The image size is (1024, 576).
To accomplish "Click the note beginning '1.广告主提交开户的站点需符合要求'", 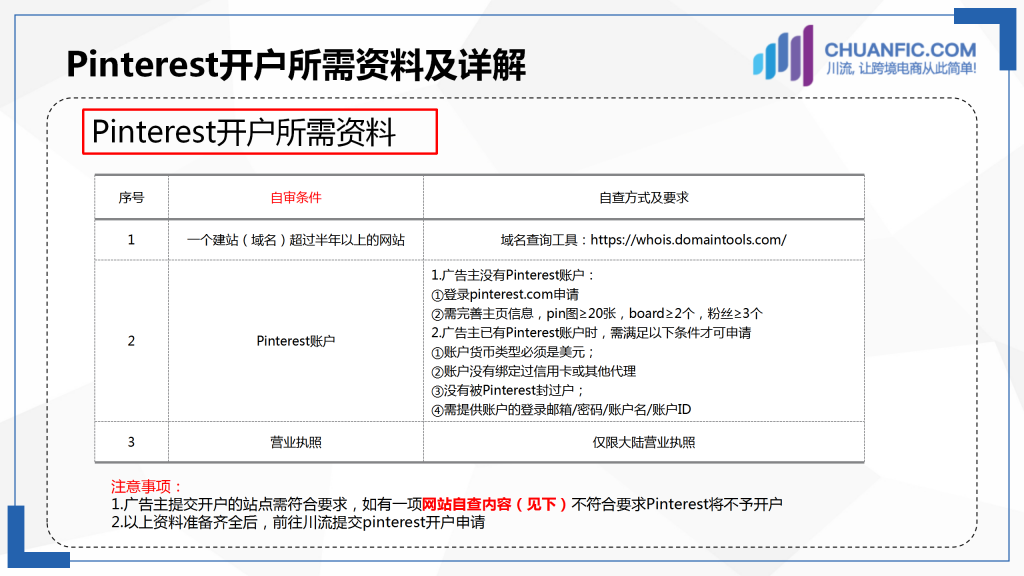I will coord(446,504).
